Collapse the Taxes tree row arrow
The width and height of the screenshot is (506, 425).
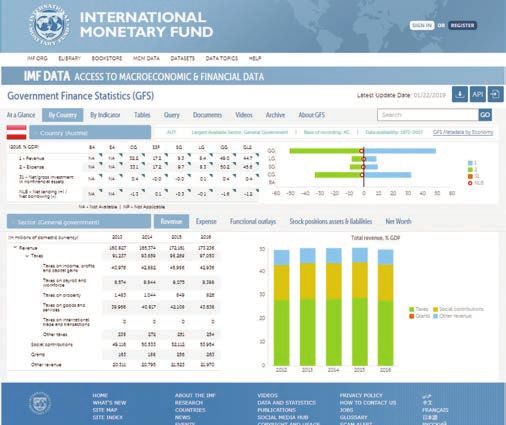click(x=27, y=256)
